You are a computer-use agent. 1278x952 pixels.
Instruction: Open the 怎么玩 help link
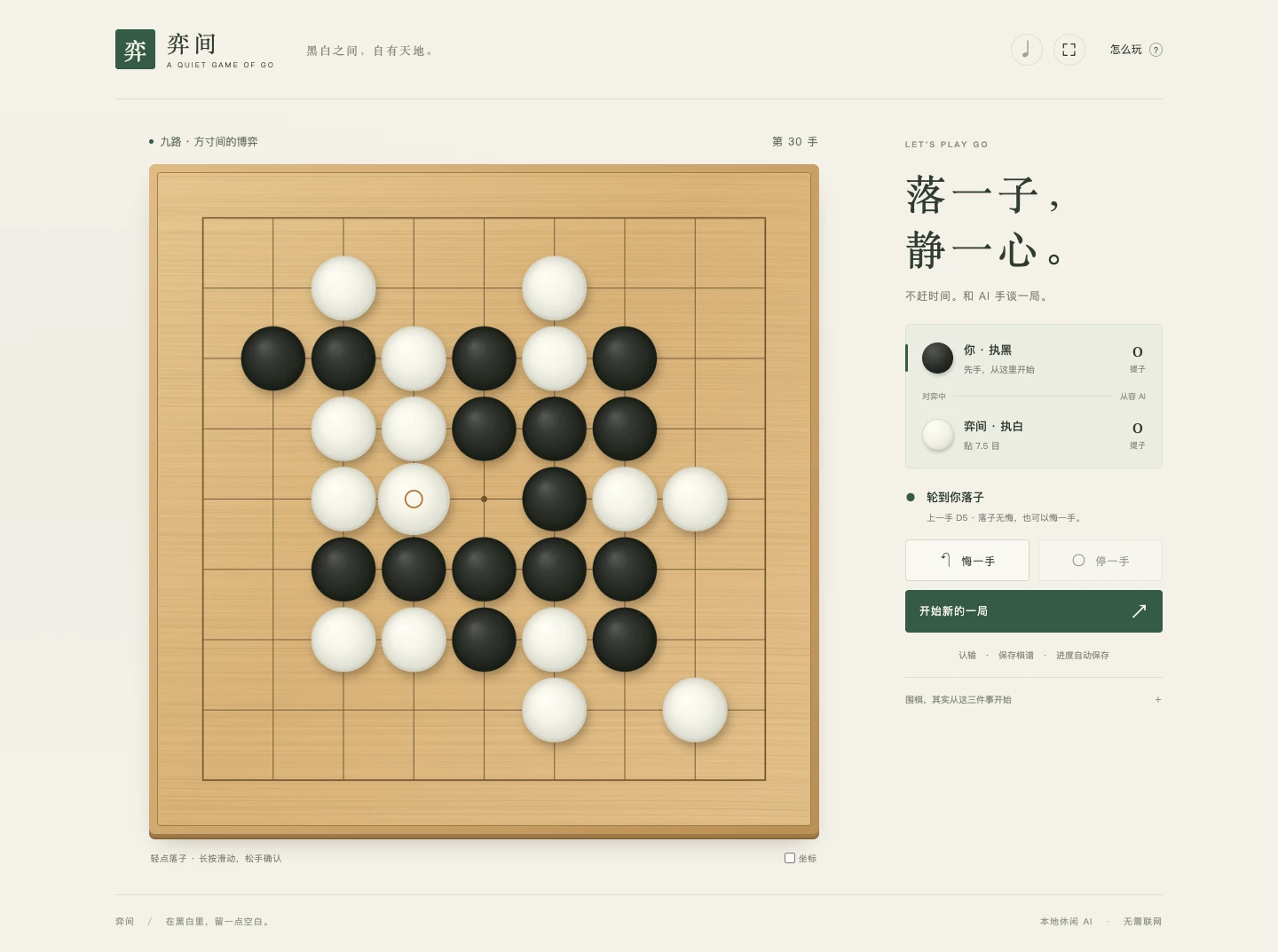coord(1136,50)
